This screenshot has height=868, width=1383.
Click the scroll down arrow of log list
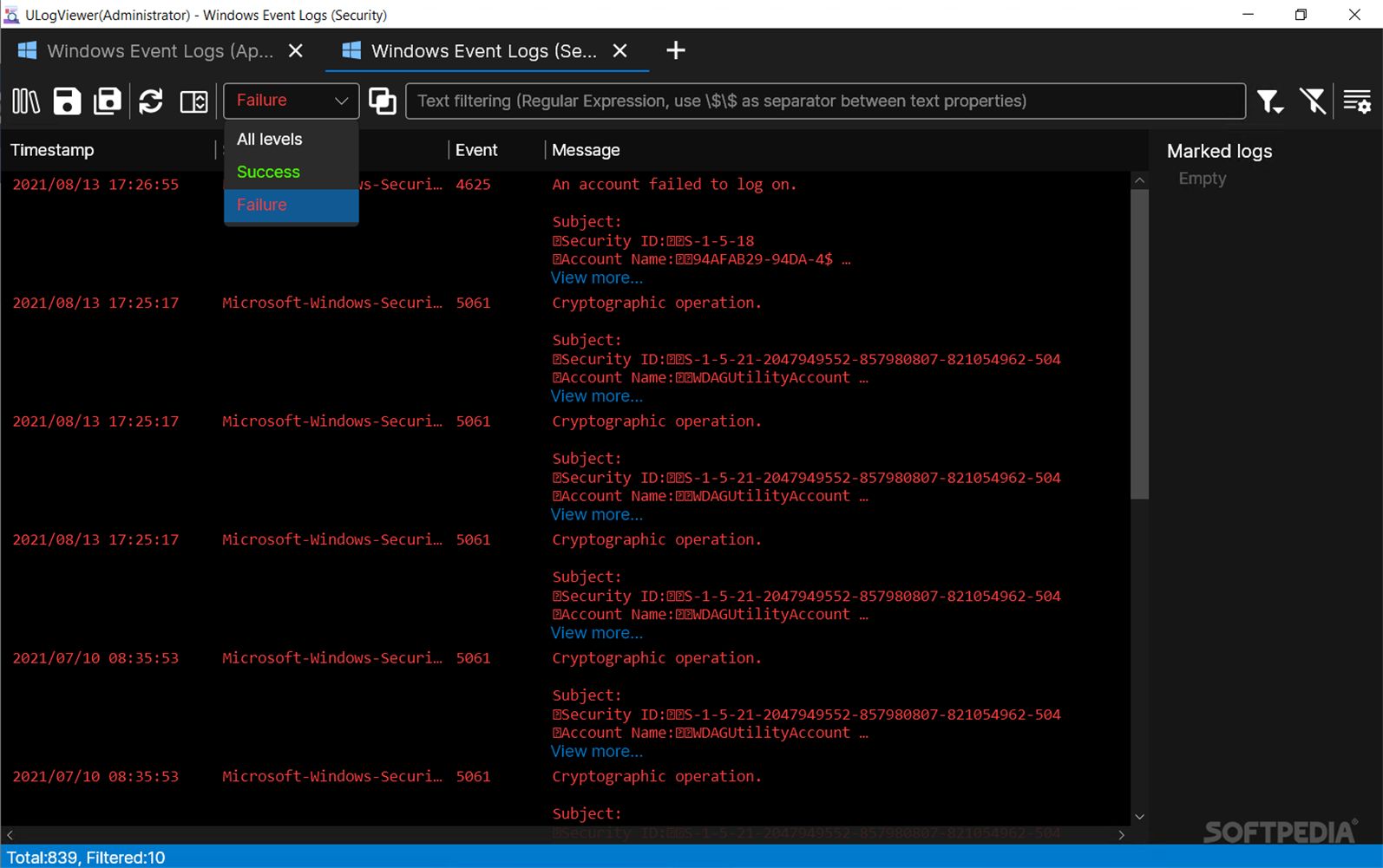click(1140, 817)
